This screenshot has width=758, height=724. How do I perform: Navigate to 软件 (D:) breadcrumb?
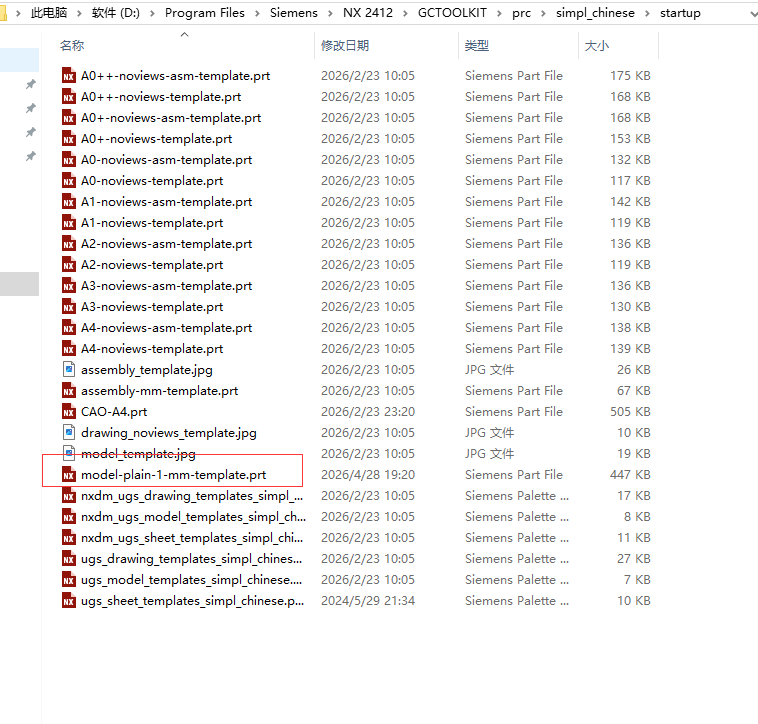coord(116,13)
